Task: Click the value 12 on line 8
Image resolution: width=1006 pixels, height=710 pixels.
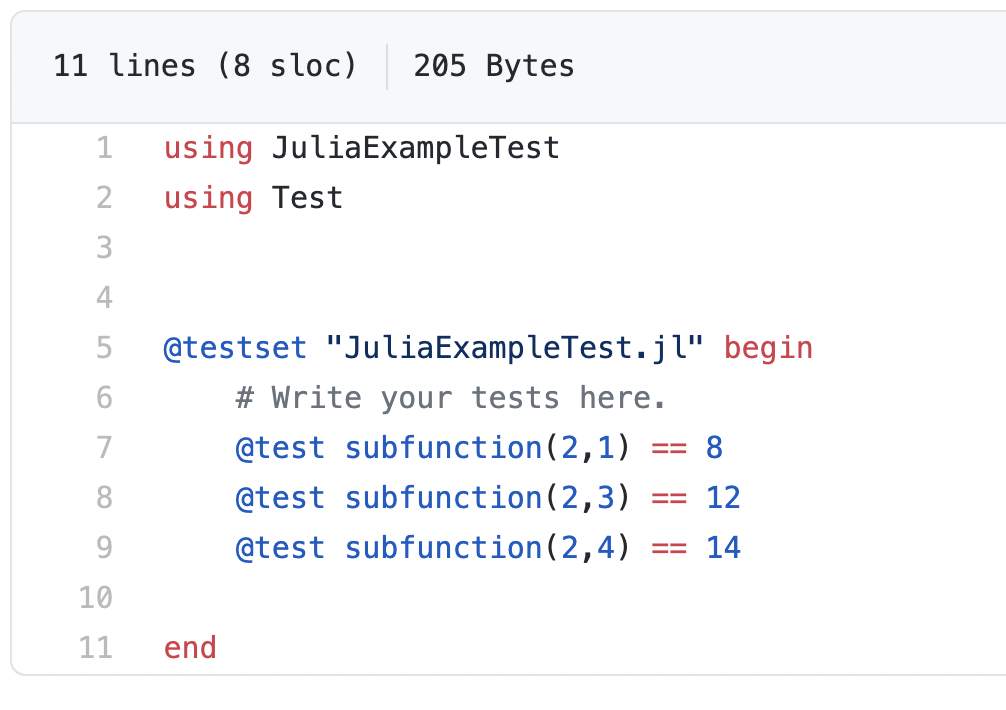Action: pos(723,498)
